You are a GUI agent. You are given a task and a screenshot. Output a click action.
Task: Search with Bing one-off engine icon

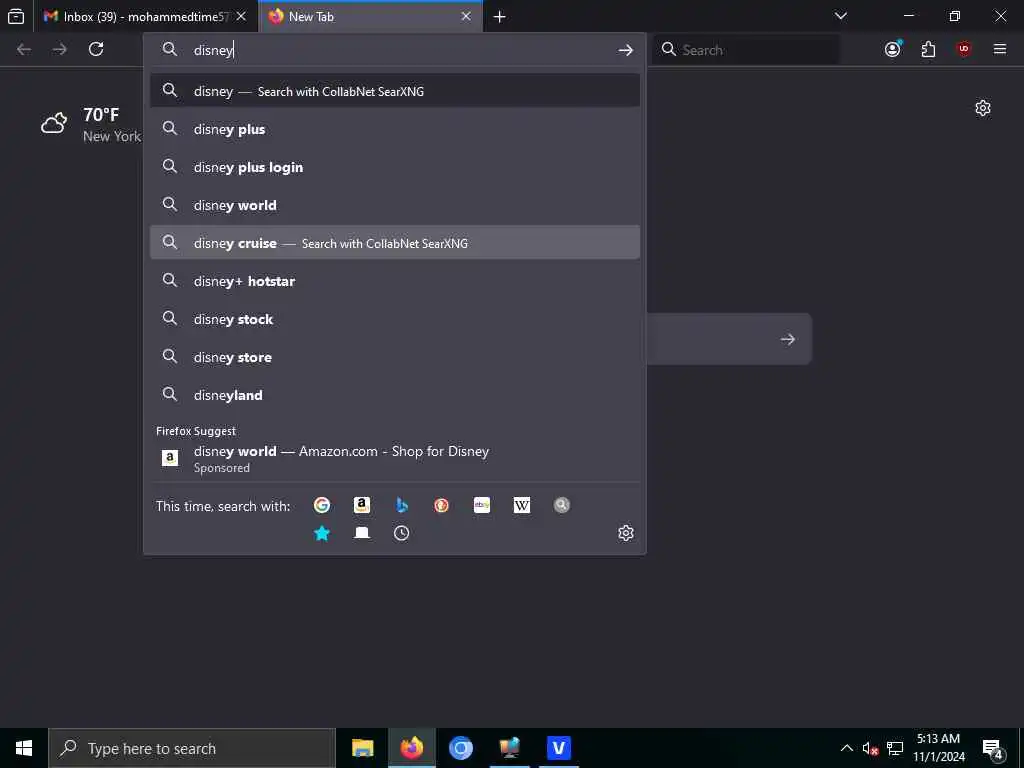(x=402, y=505)
